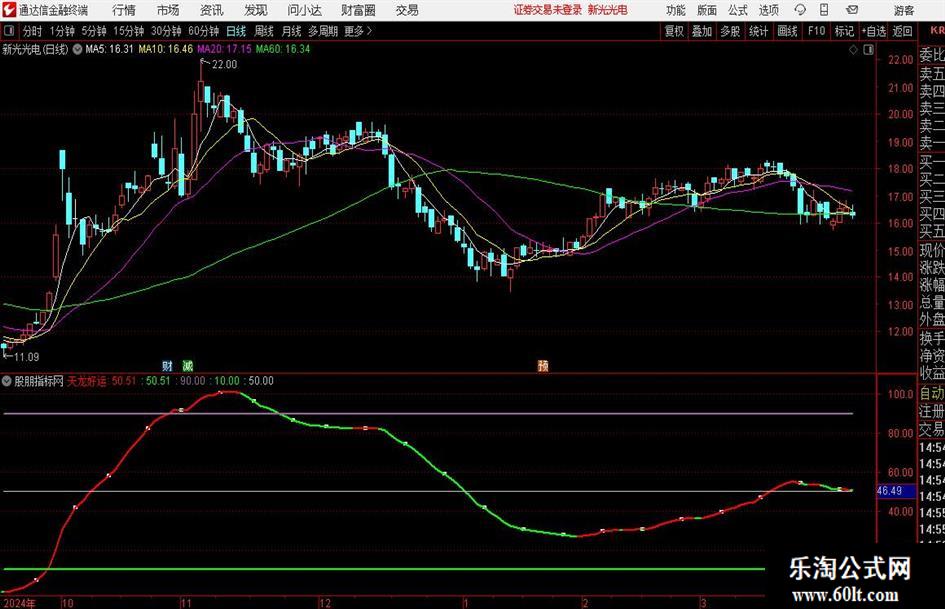Add stock with the +自选 button
This screenshot has width=945, height=609.
click(x=874, y=31)
